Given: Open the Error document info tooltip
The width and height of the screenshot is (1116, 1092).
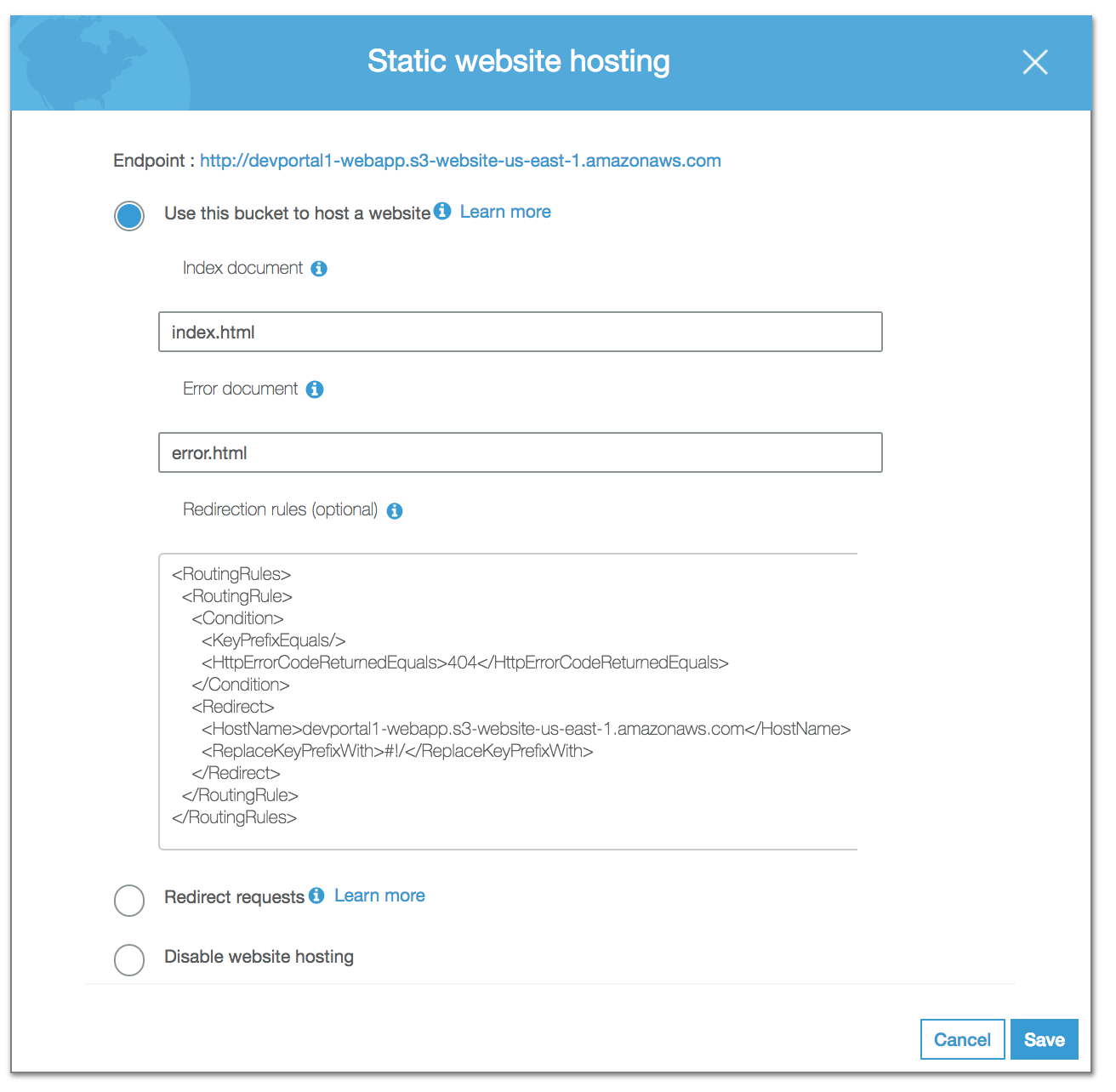Looking at the screenshot, I should pyautogui.click(x=314, y=389).
